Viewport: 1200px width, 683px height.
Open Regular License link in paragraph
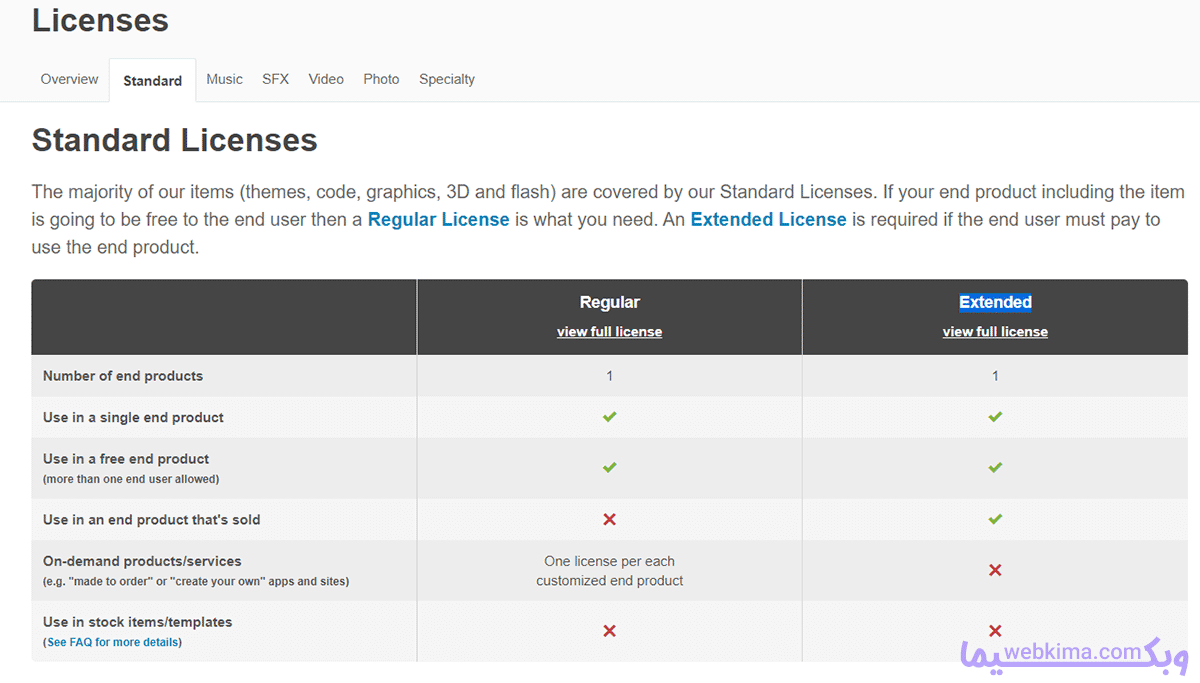click(439, 219)
